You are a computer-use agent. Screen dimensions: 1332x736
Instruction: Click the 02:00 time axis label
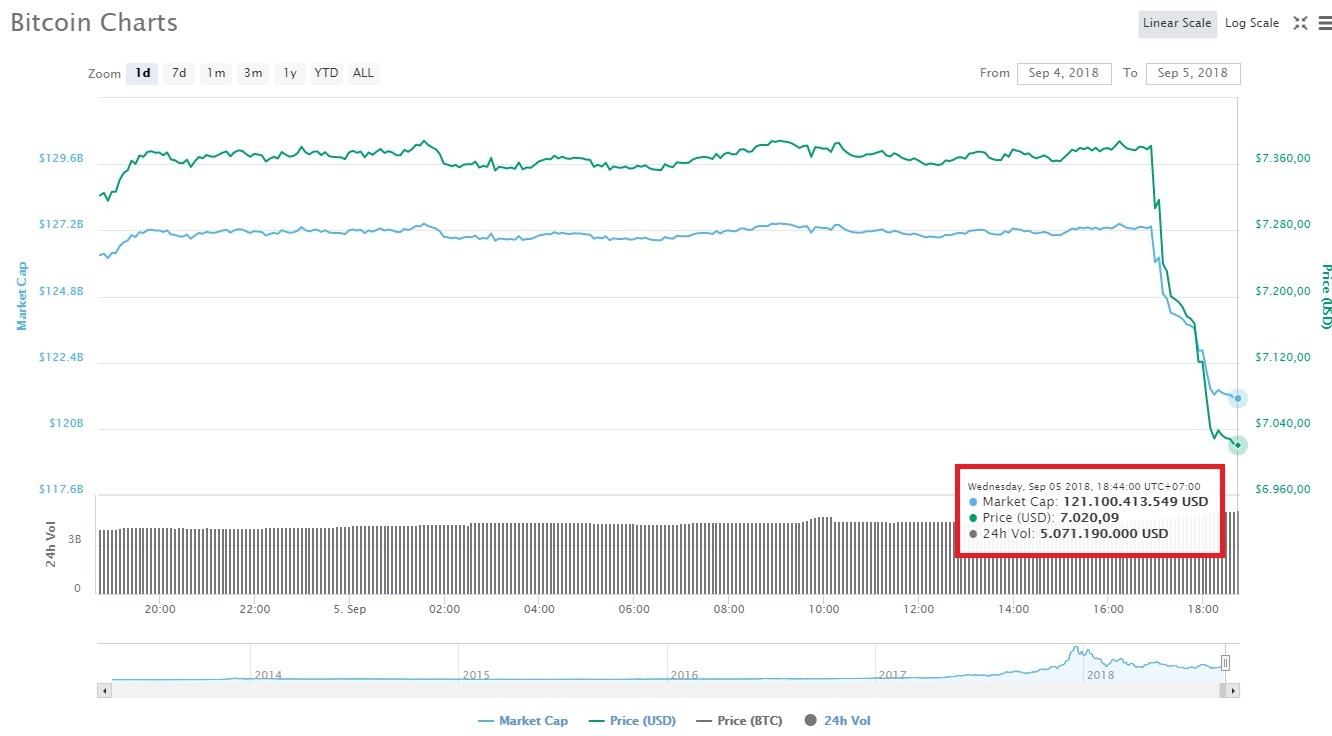[444, 609]
